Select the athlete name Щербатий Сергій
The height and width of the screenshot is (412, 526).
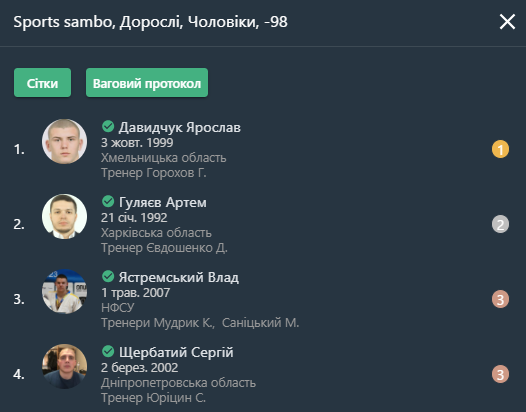(x=176, y=352)
